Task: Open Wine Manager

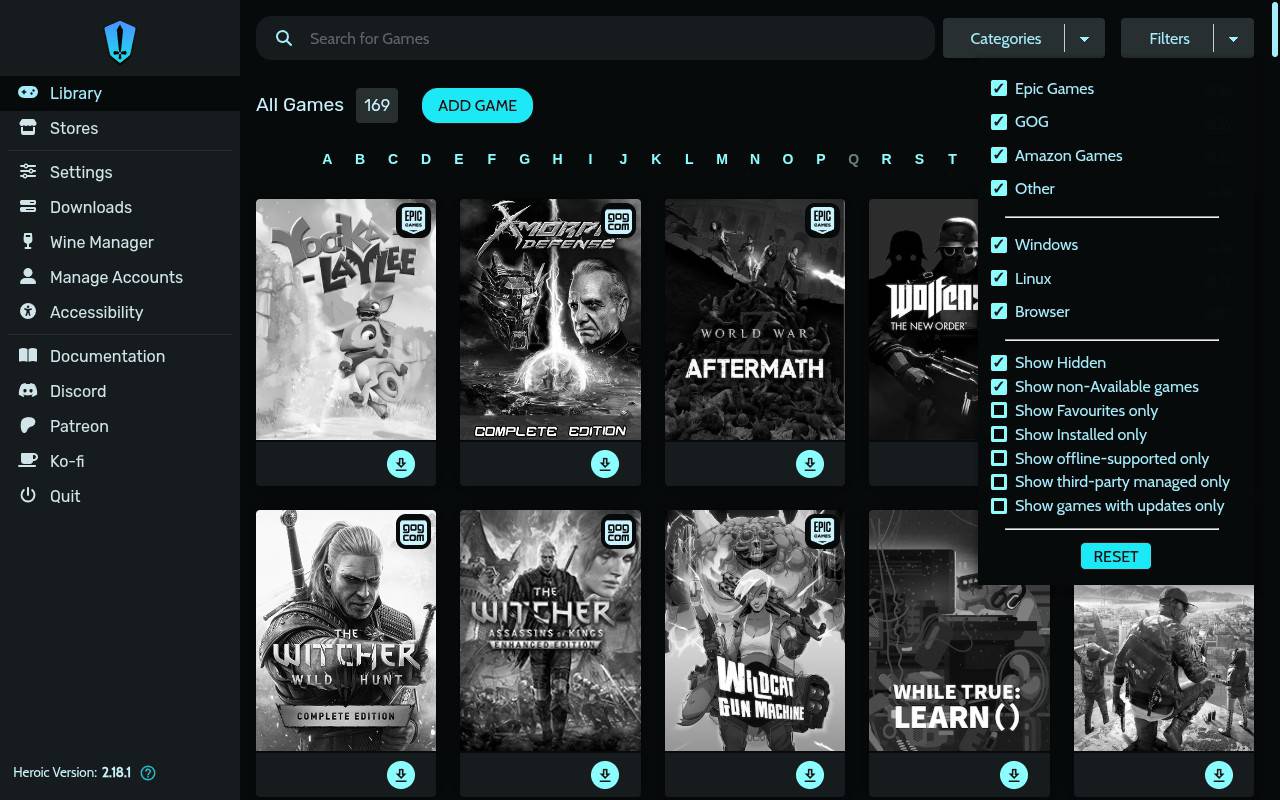Action: pos(120,242)
